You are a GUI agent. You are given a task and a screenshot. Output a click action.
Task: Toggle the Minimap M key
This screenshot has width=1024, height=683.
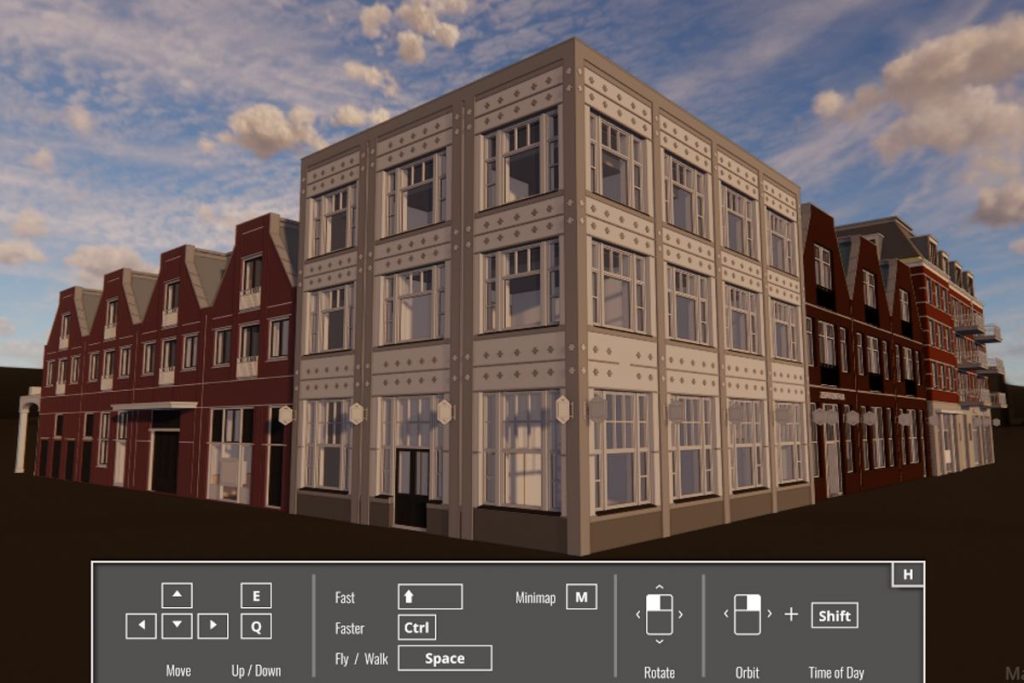pyautogui.click(x=581, y=597)
